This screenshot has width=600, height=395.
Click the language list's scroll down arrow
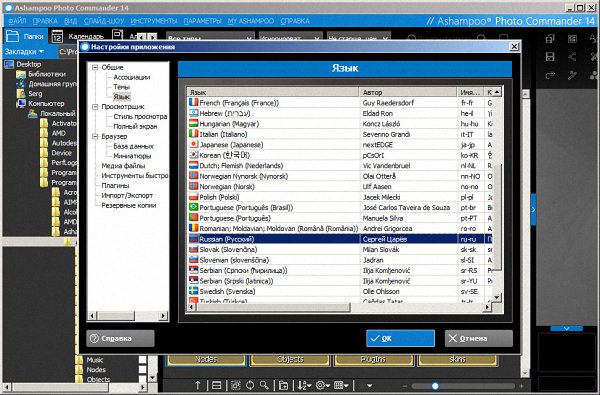coord(497,297)
